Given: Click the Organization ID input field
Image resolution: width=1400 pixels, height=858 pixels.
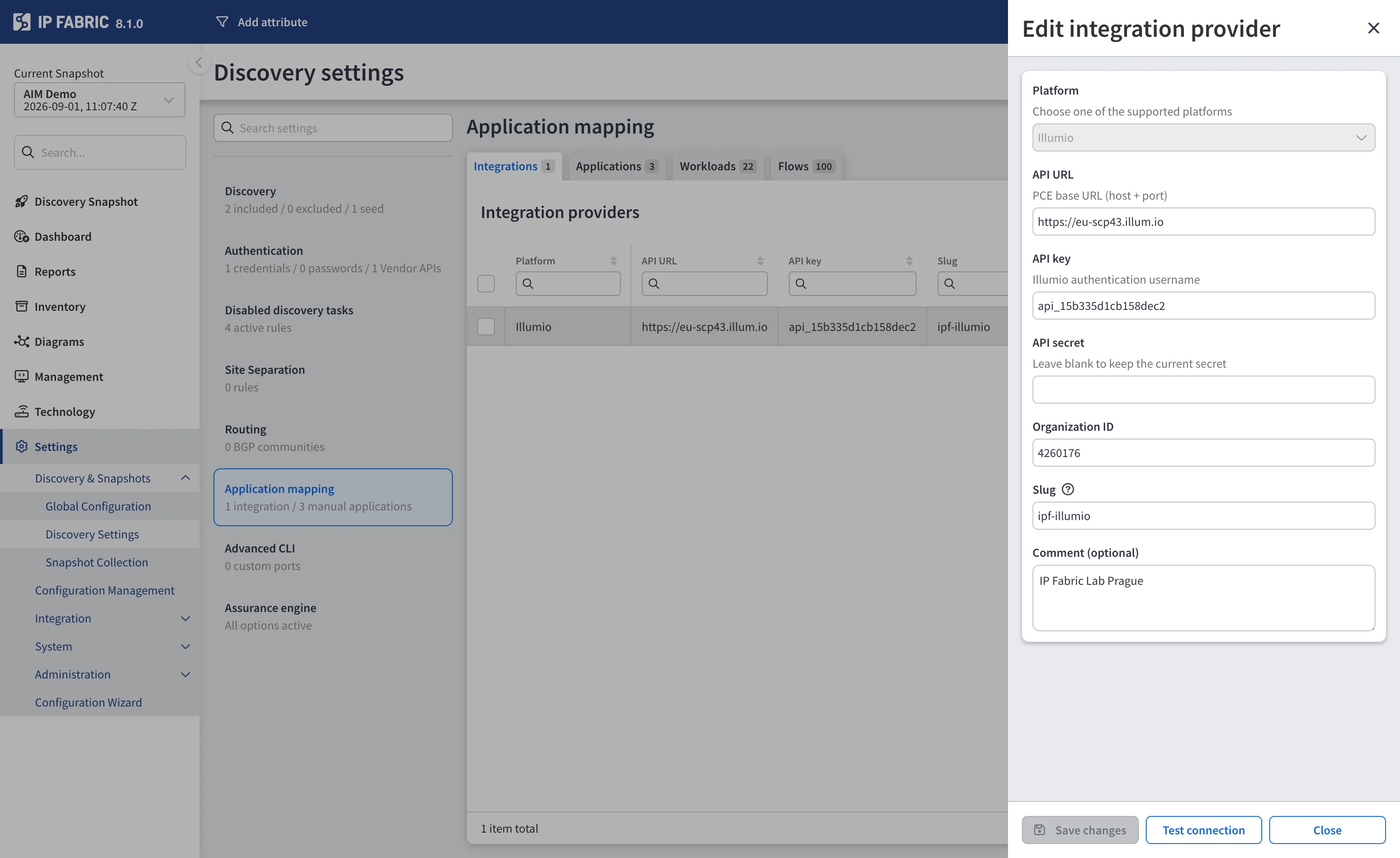Looking at the screenshot, I should pyautogui.click(x=1204, y=453).
